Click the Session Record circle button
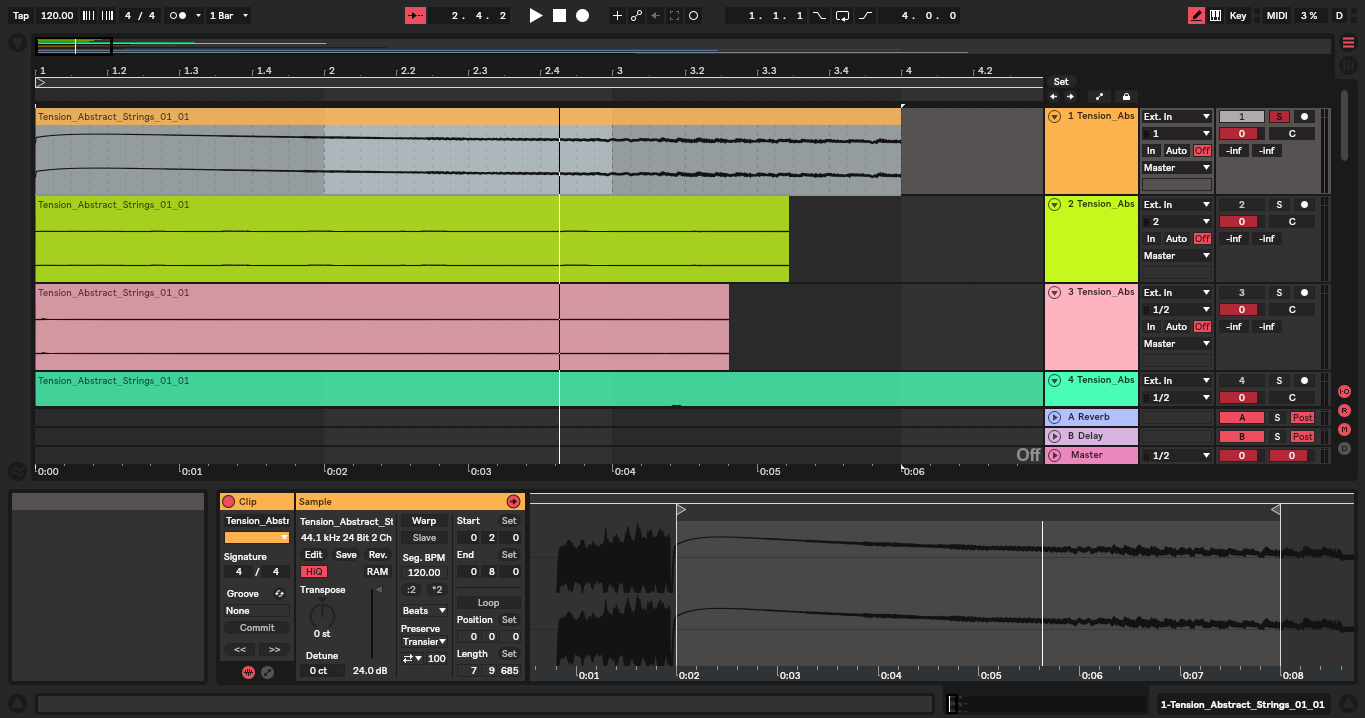 (694, 16)
